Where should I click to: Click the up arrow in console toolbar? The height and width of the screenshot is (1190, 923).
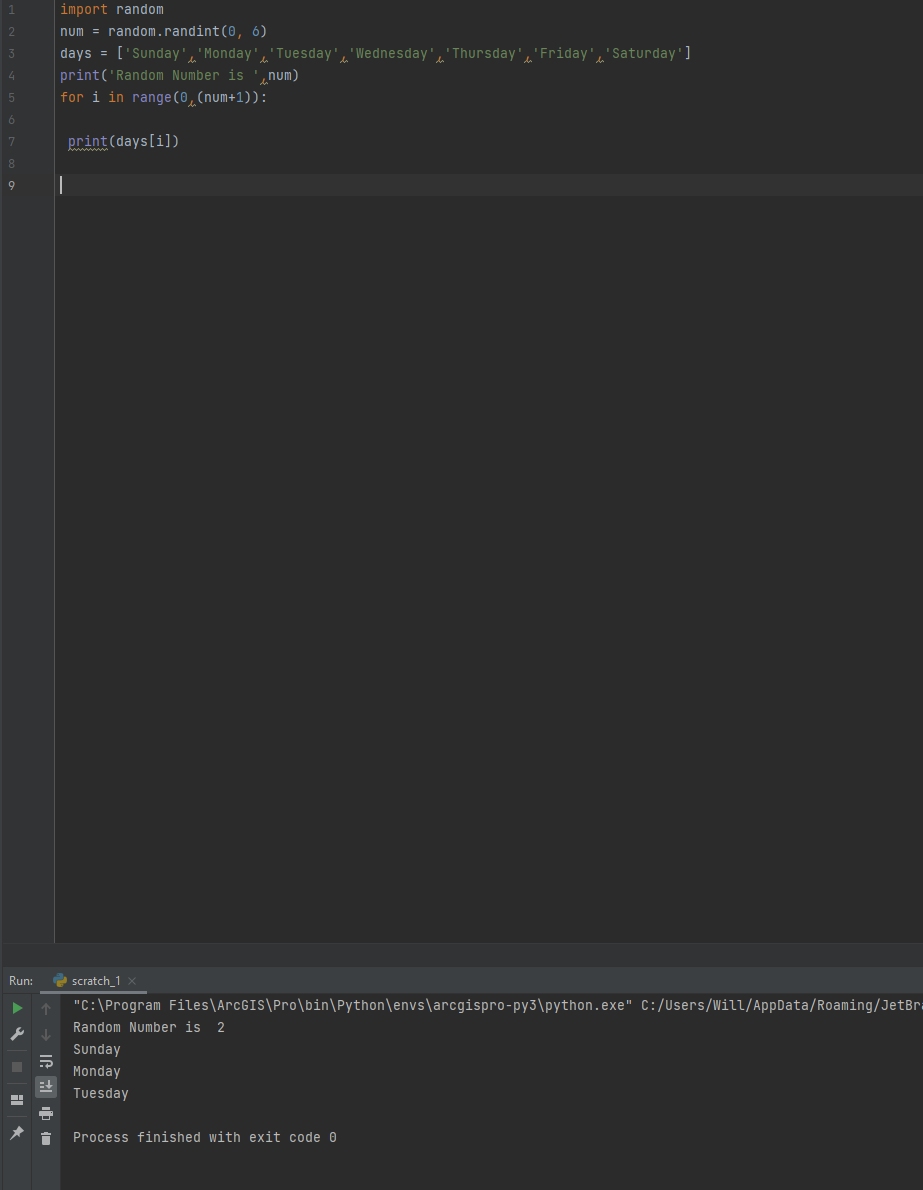click(46, 1007)
